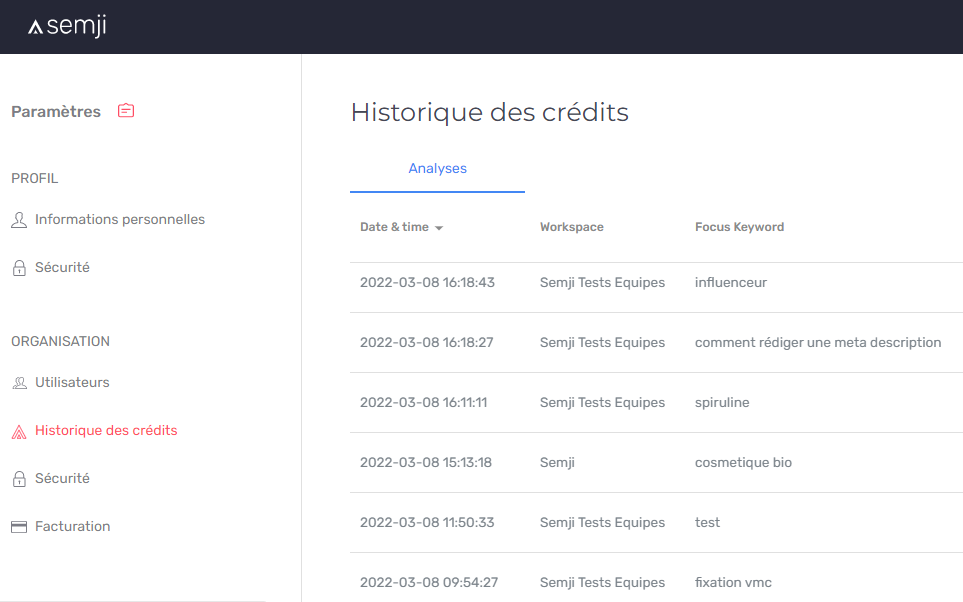
Task: Click the cosmetique bio keyword entry
Action: tap(743, 463)
